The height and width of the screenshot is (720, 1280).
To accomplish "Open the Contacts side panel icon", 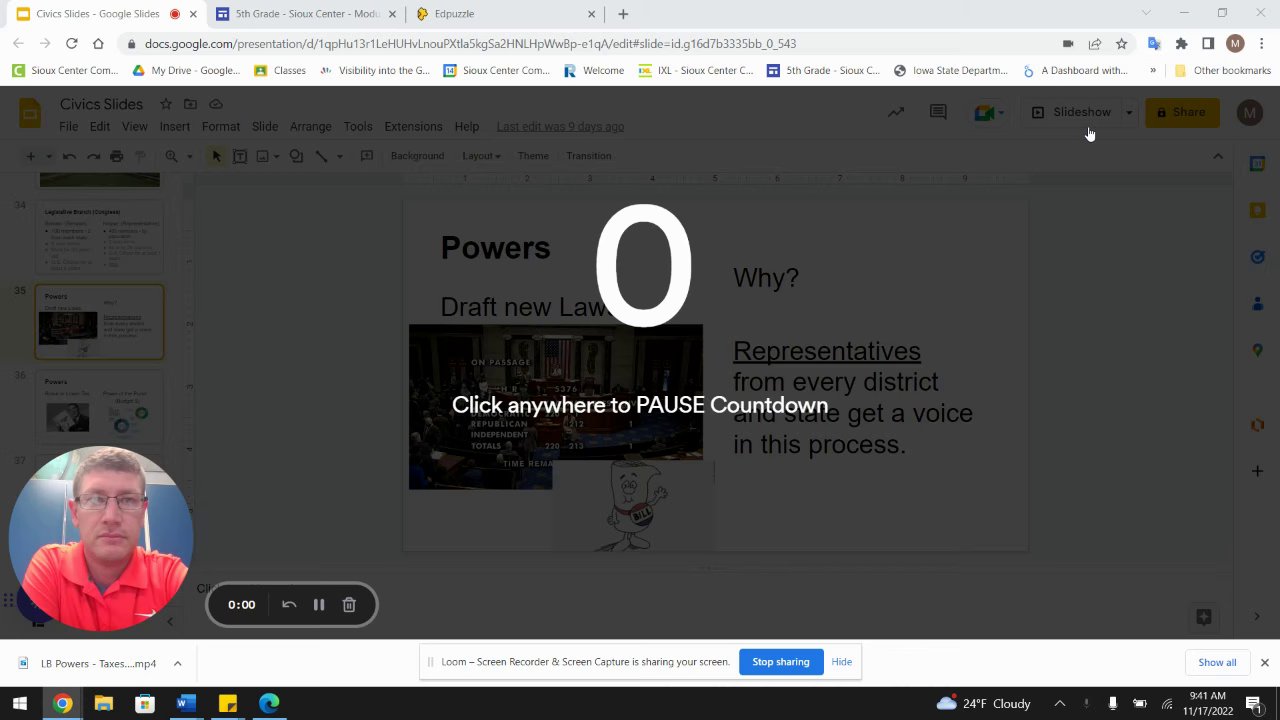I will point(1257,303).
